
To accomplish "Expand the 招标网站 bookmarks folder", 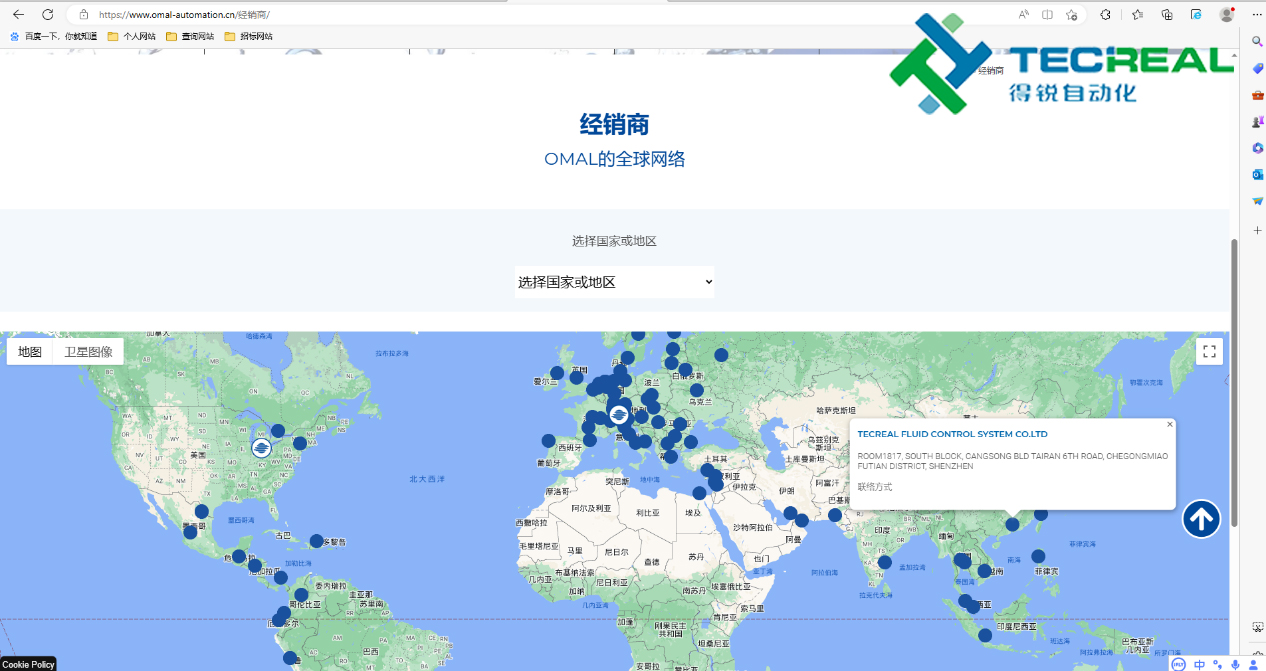I will point(248,37).
